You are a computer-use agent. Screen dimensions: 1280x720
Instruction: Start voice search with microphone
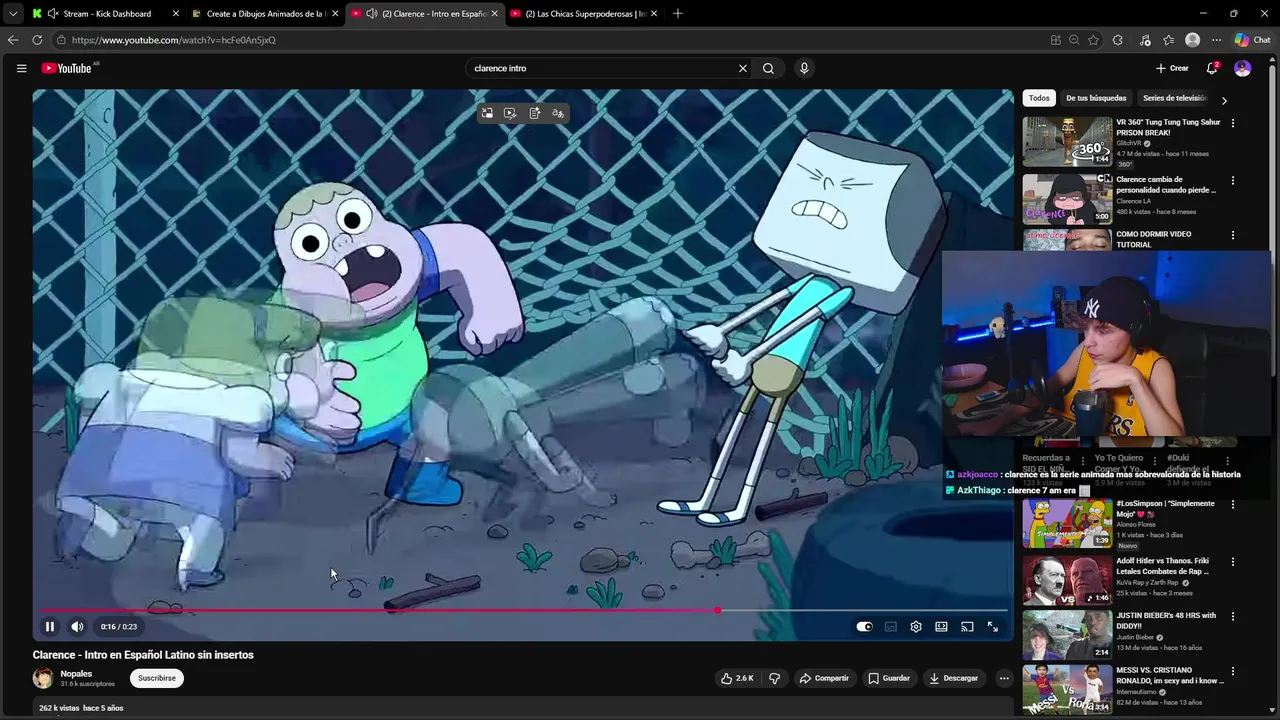[804, 68]
